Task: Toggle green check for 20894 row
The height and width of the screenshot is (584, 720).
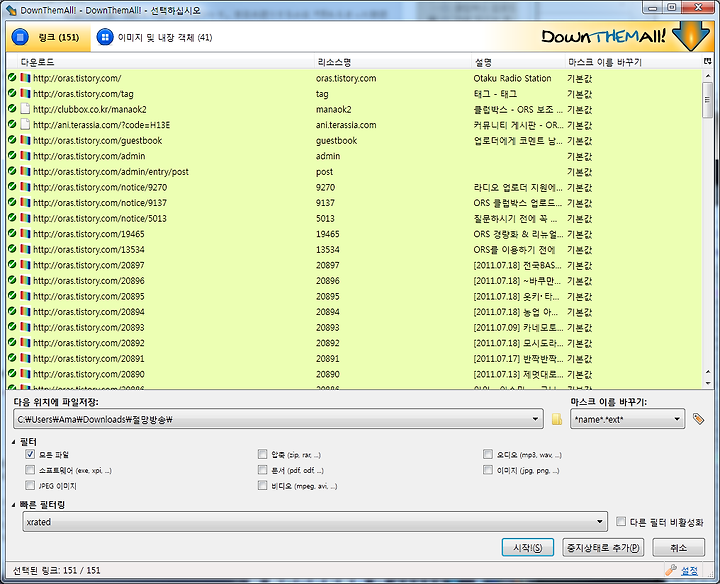Action: point(12,311)
